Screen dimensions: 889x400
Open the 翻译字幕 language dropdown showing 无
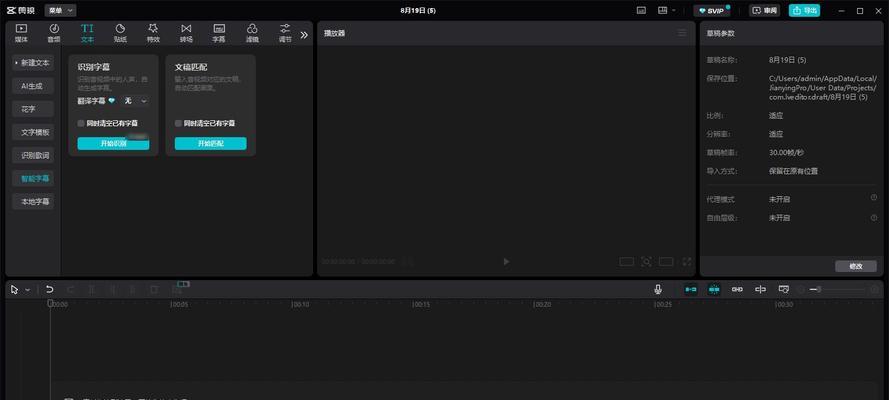[x=135, y=101]
